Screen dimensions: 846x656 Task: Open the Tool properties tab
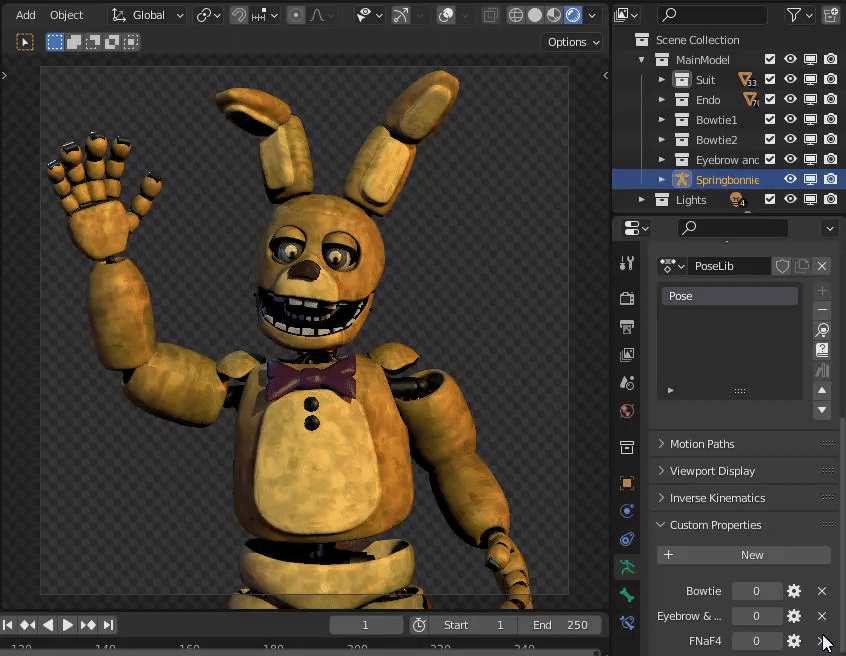pos(627,264)
